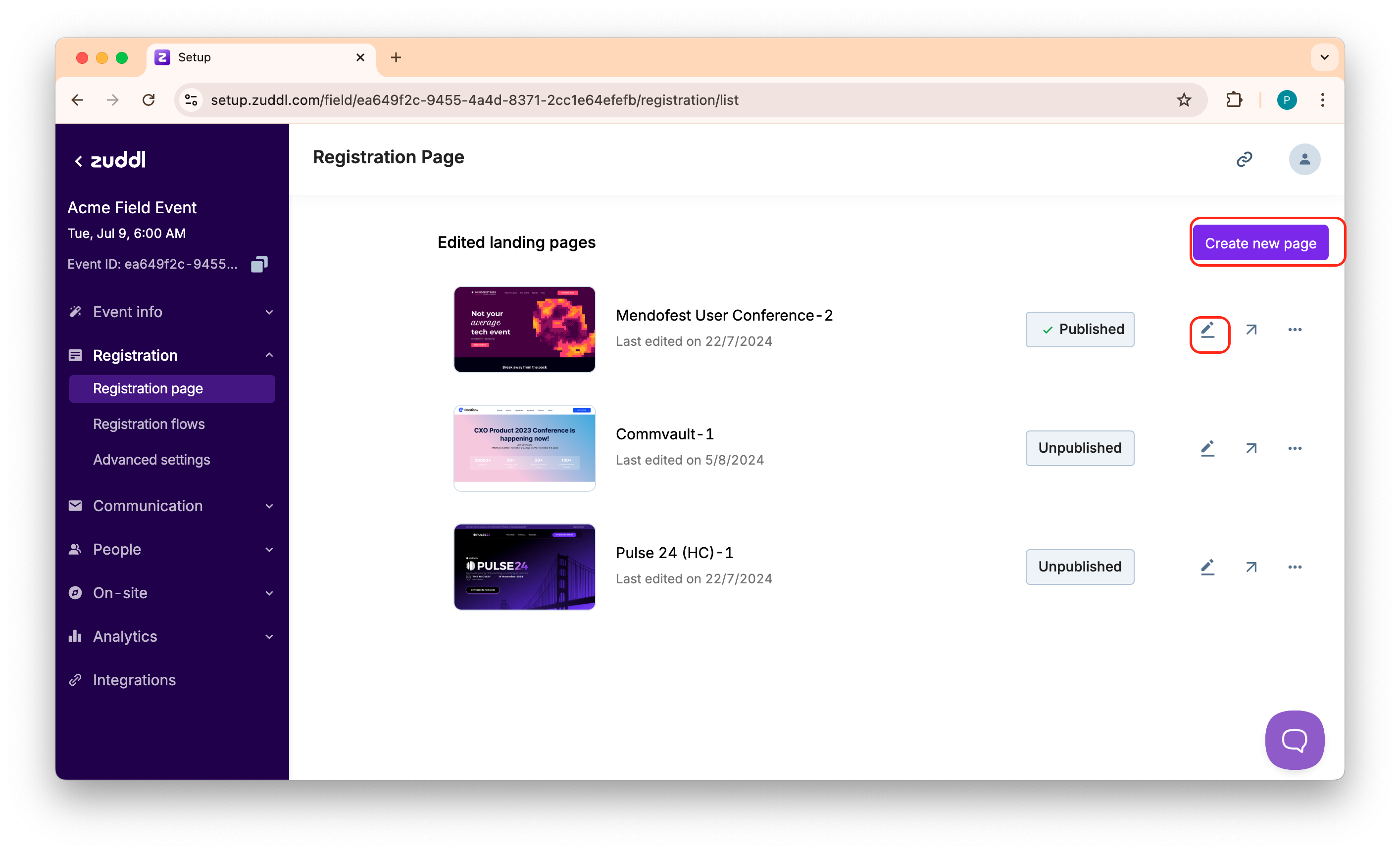Click edit pencil for Mendofest User Conference-2
This screenshot has width=1400, height=853.
coord(1207,330)
